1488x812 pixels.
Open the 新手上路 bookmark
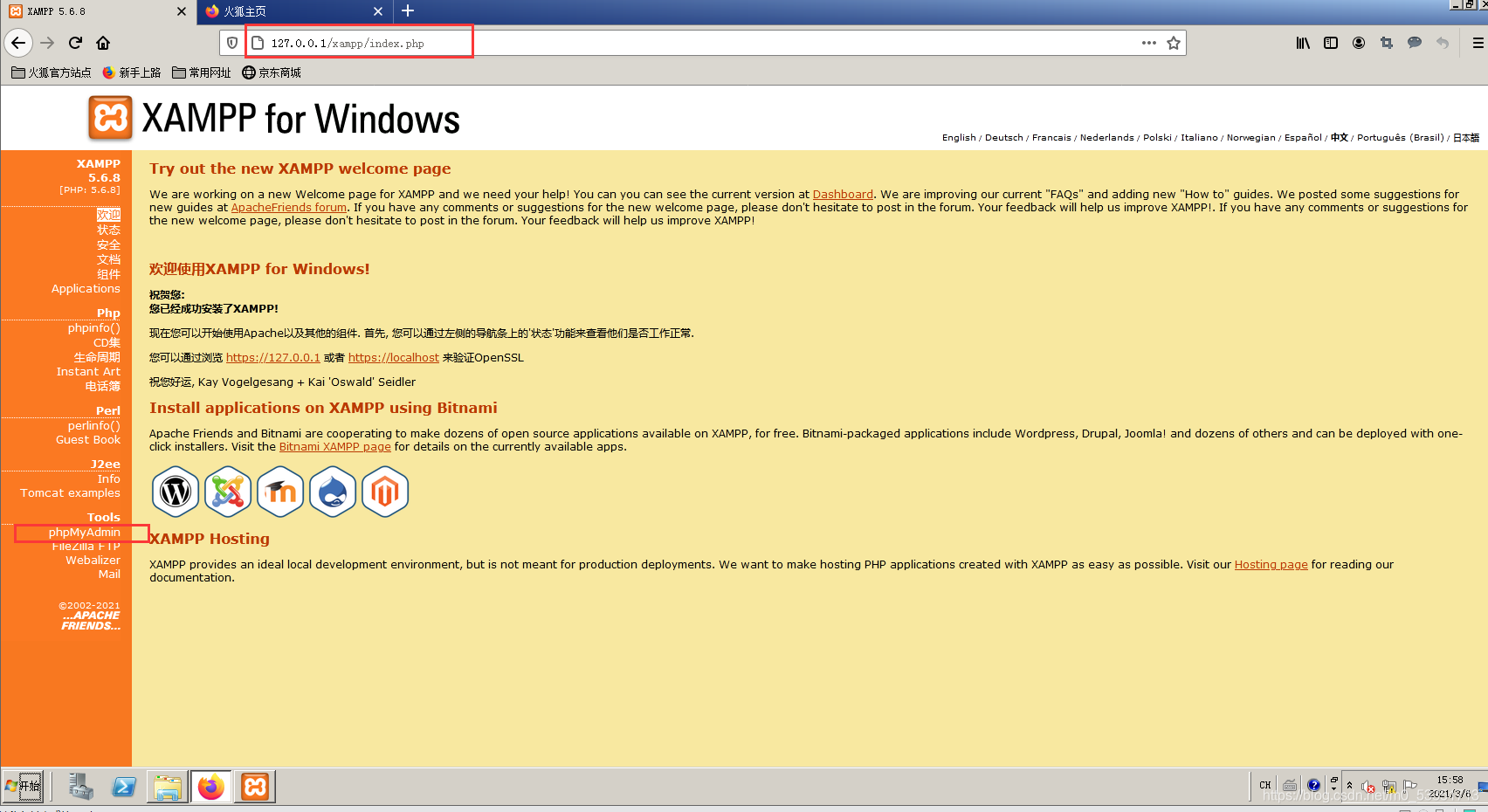click(132, 72)
